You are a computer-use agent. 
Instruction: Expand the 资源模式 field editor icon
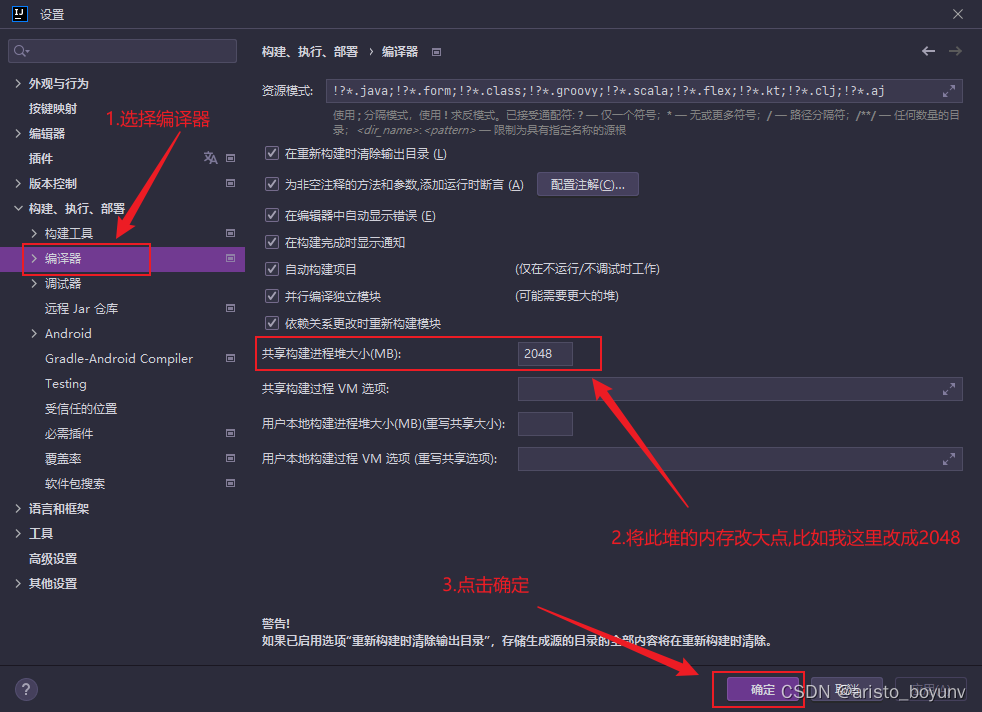click(949, 91)
